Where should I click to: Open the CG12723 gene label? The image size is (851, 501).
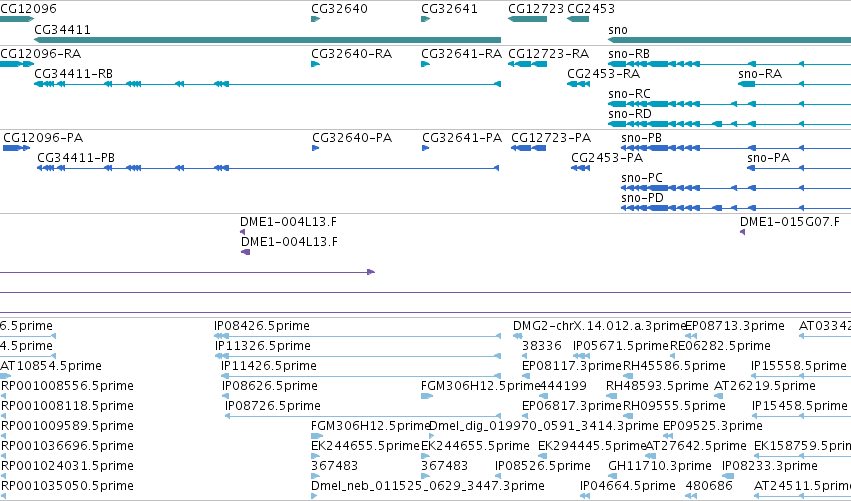[536, 9]
